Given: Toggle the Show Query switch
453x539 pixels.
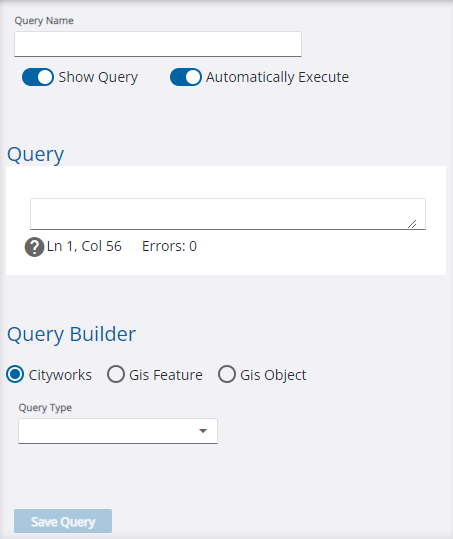Looking at the screenshot, I should click(38, 77).
